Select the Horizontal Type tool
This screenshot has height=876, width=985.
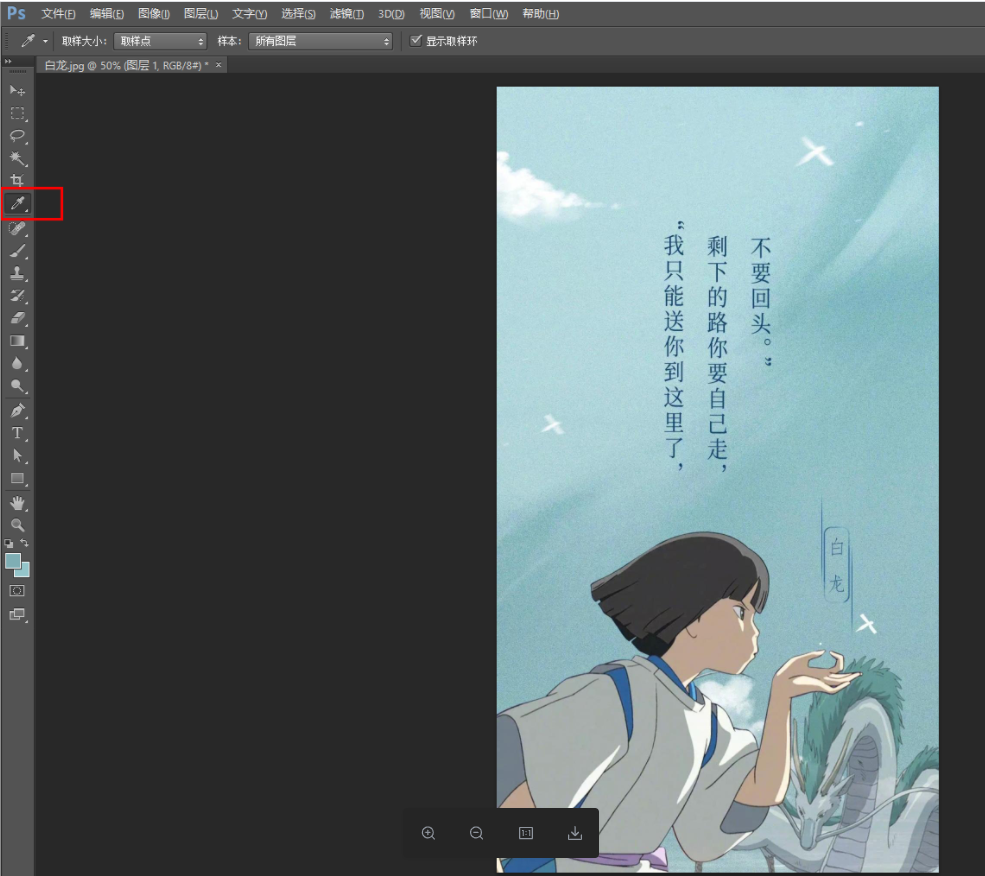[x=15, y=432]
